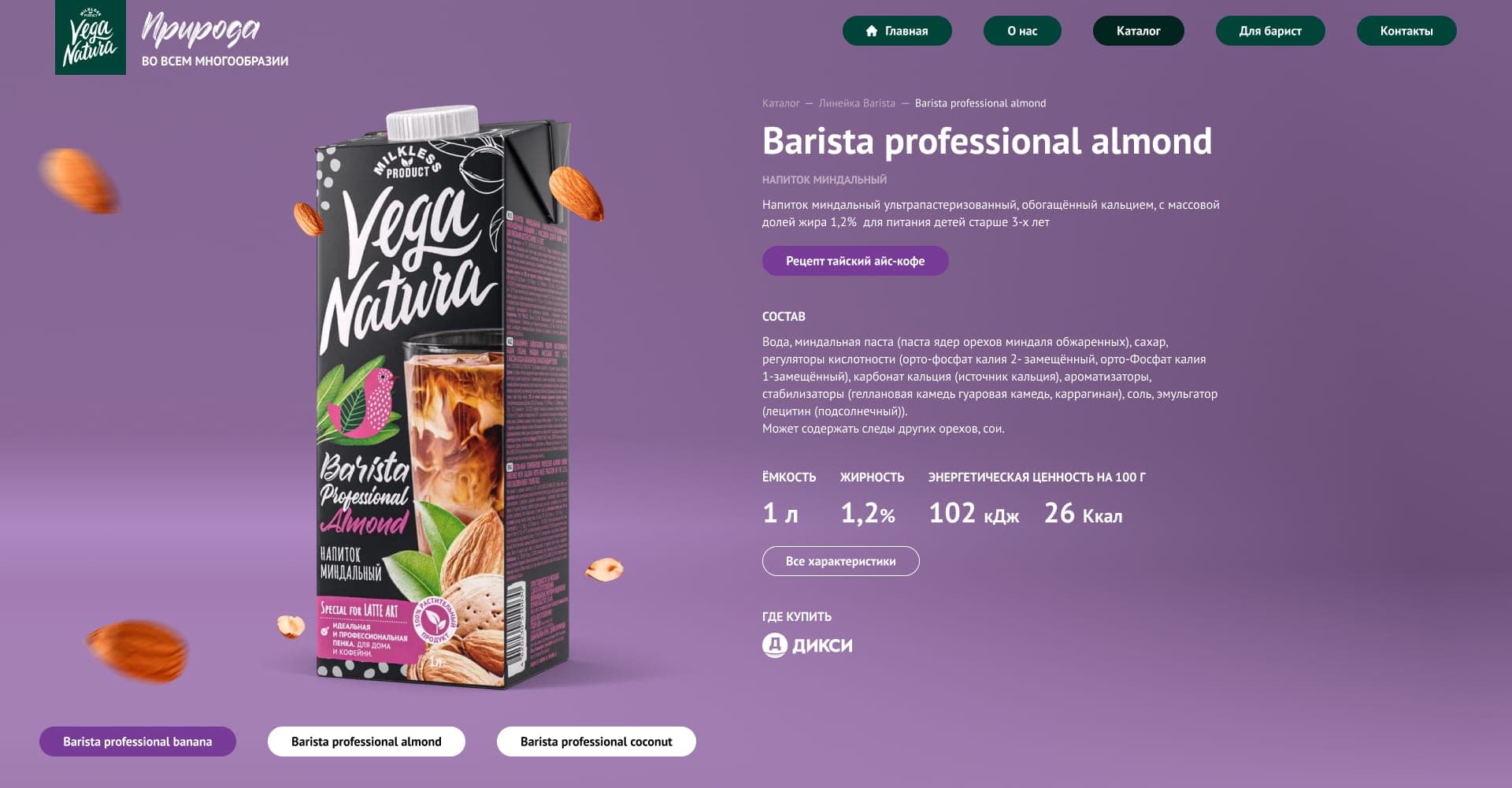
Task: Click the home icon in Главная button
Action: tap(871, 31)
